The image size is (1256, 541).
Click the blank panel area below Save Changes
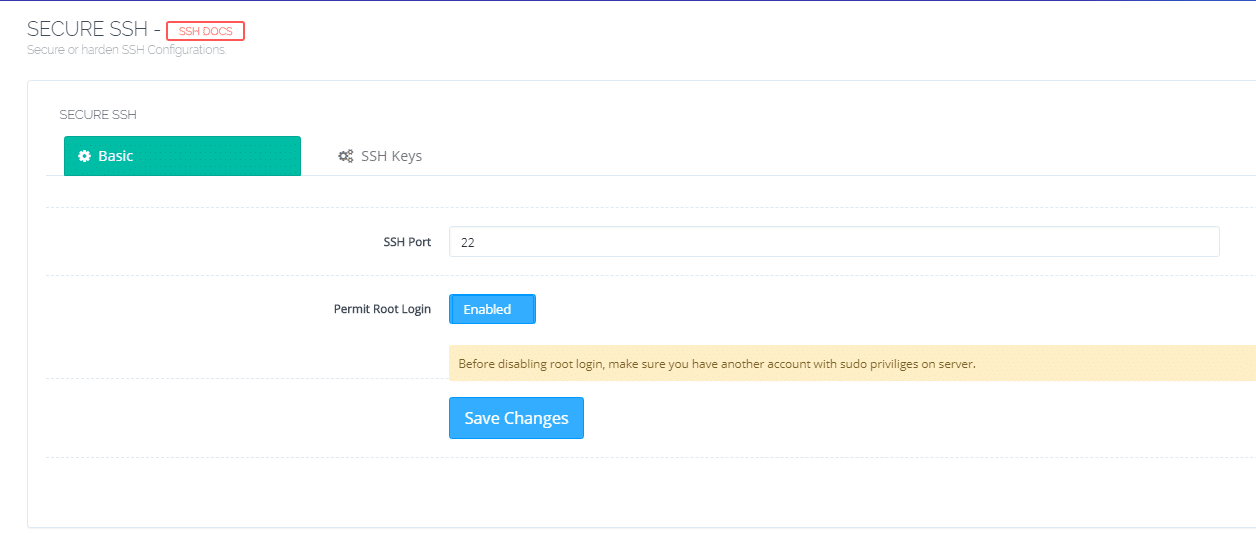(640, 492)
